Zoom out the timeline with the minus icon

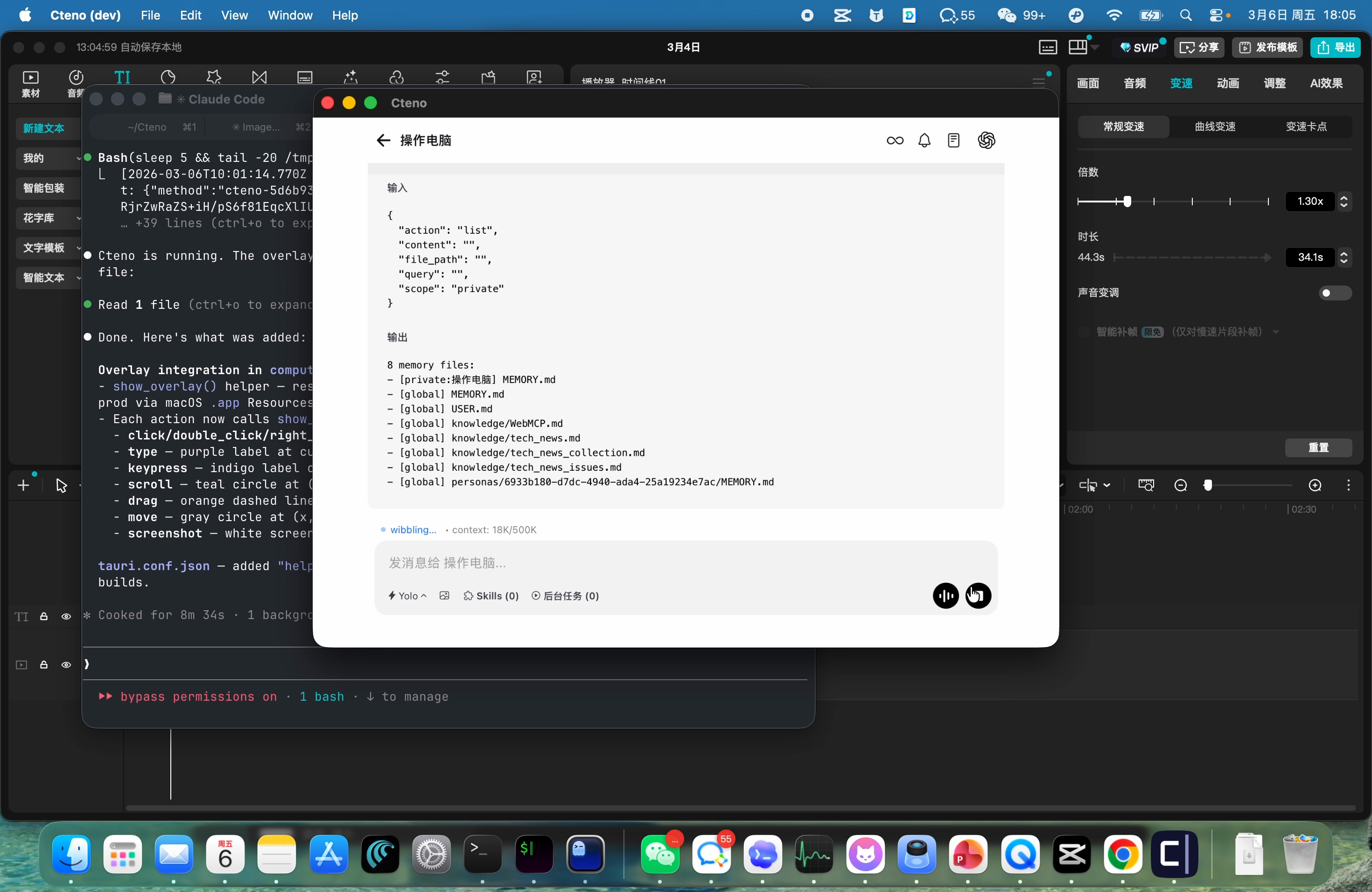1180,485
